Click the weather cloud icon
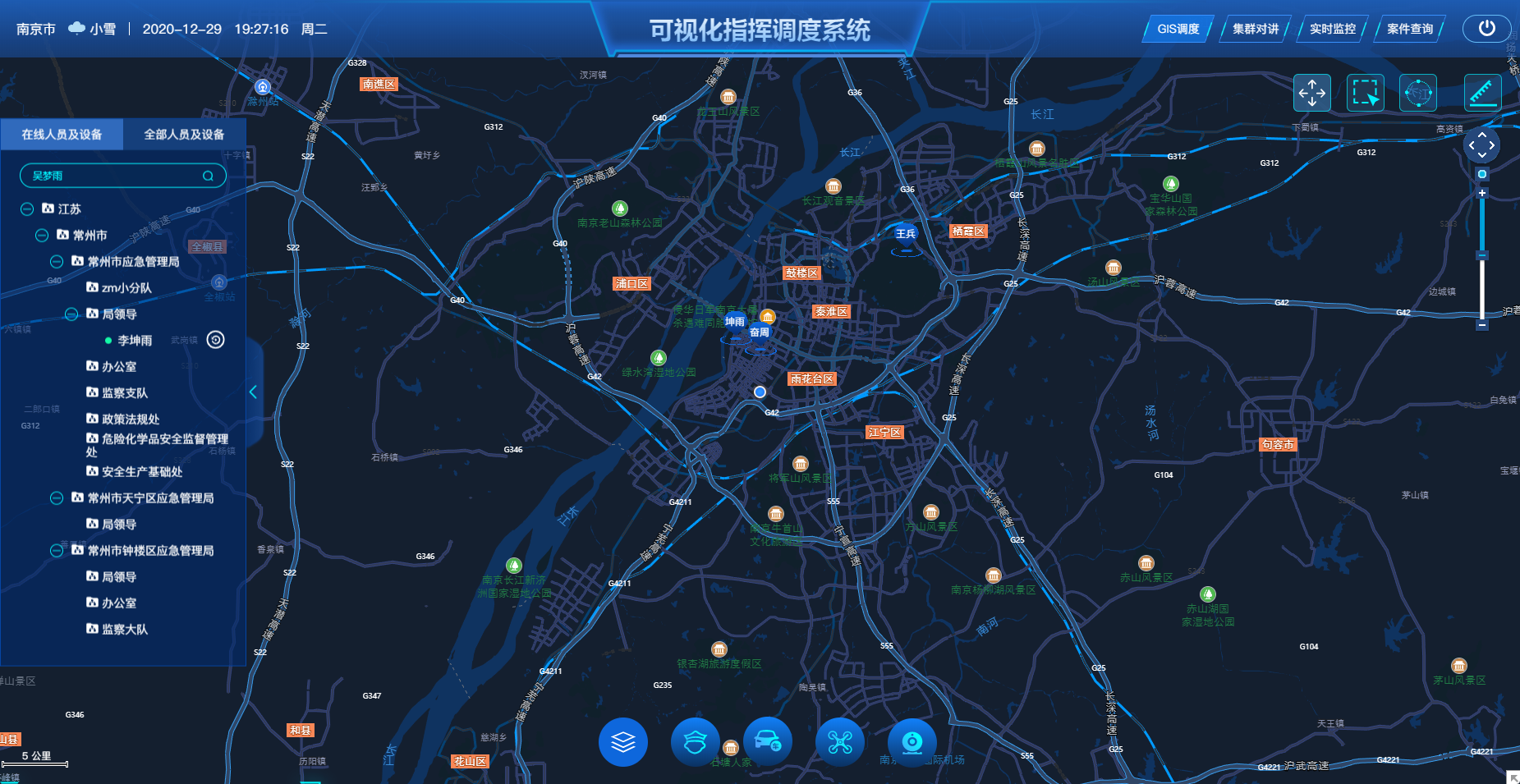 [x=76, y=28]
